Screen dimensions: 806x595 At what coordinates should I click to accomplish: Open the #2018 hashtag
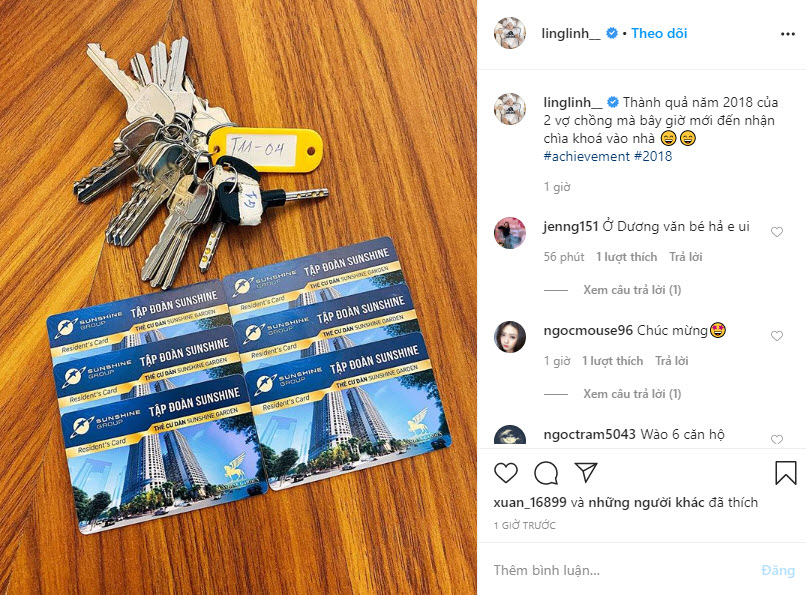coord(653,156)
